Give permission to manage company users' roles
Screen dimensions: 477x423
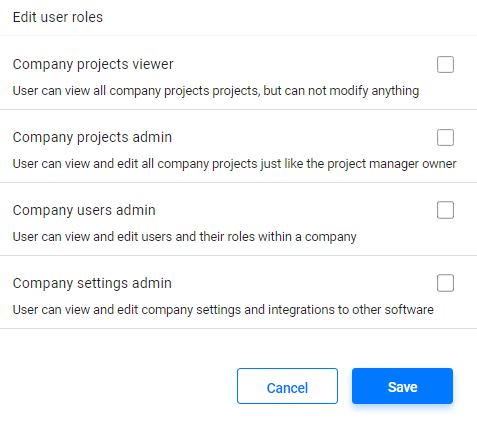coord(445,210)
